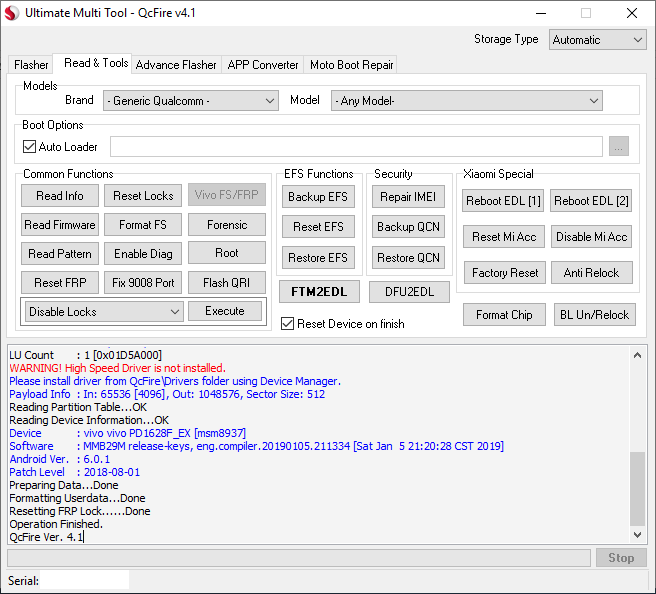
Task: Click the Read Pattern button
Action: point(60,253)
